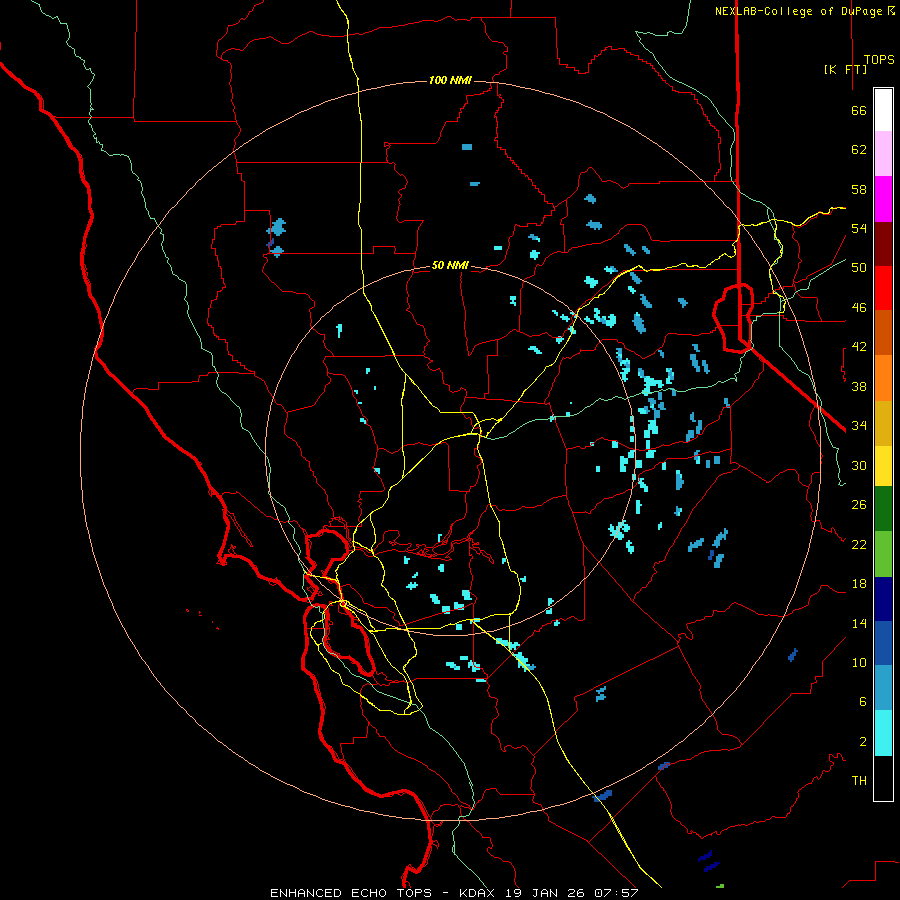This screenshot has width=900, height=900.
Task: Click the legend value 58
Action: click(859, 189)
